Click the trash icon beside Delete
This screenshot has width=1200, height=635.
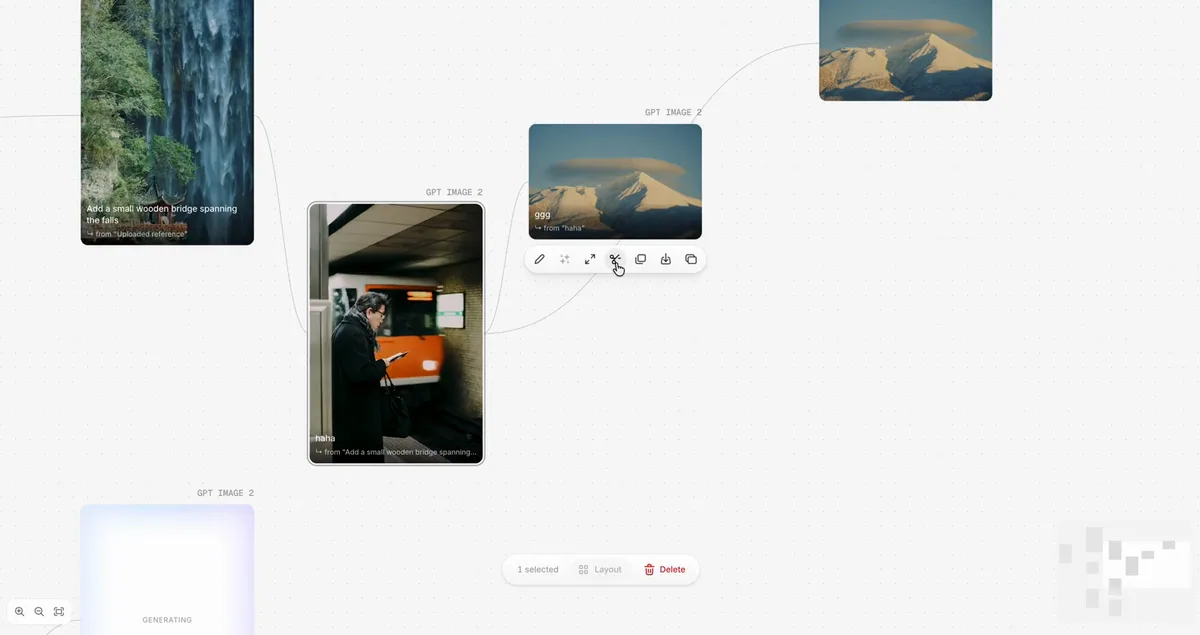[649, 570]
